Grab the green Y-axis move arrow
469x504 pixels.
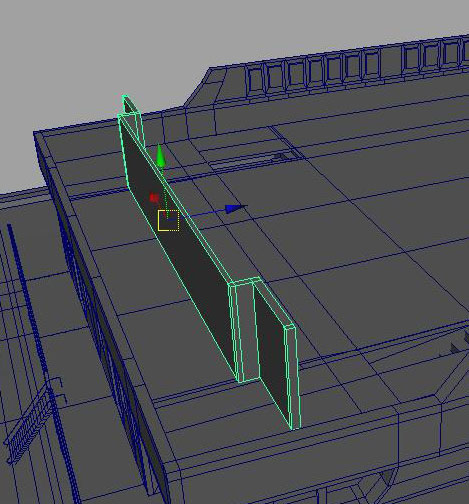coord(161,156)
